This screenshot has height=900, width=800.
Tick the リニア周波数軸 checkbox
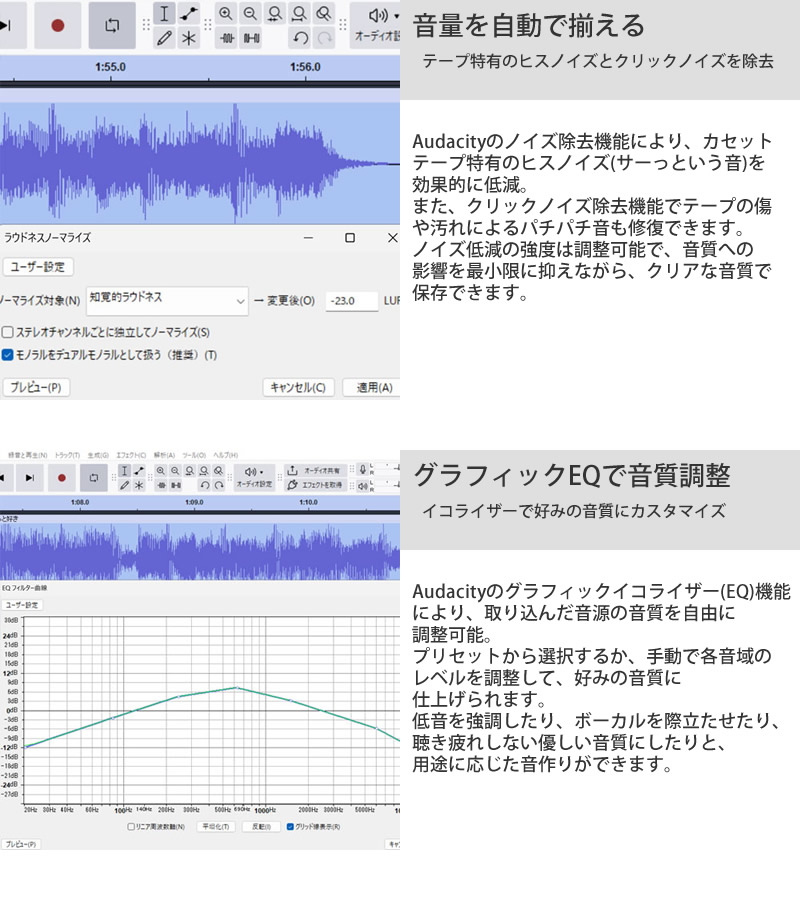(x=131, y=827)
